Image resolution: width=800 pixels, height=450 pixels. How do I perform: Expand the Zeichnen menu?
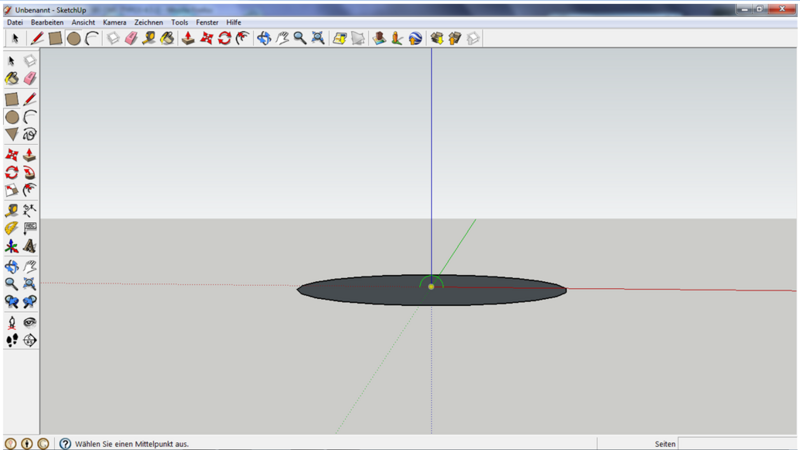click(149, 22)
